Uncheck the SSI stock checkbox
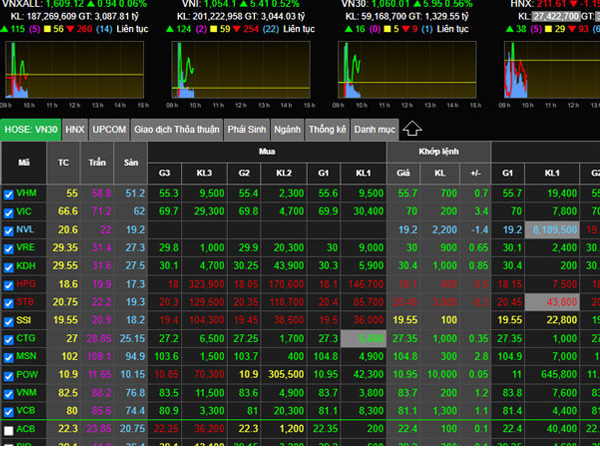600x450 pixels. (8, 322)
